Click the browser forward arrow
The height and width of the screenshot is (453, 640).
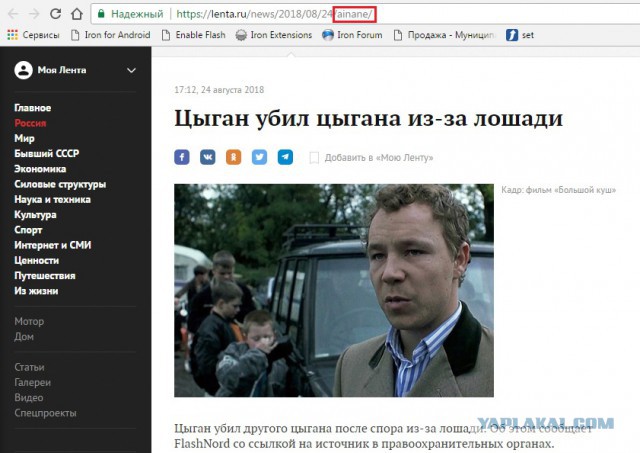34,14
